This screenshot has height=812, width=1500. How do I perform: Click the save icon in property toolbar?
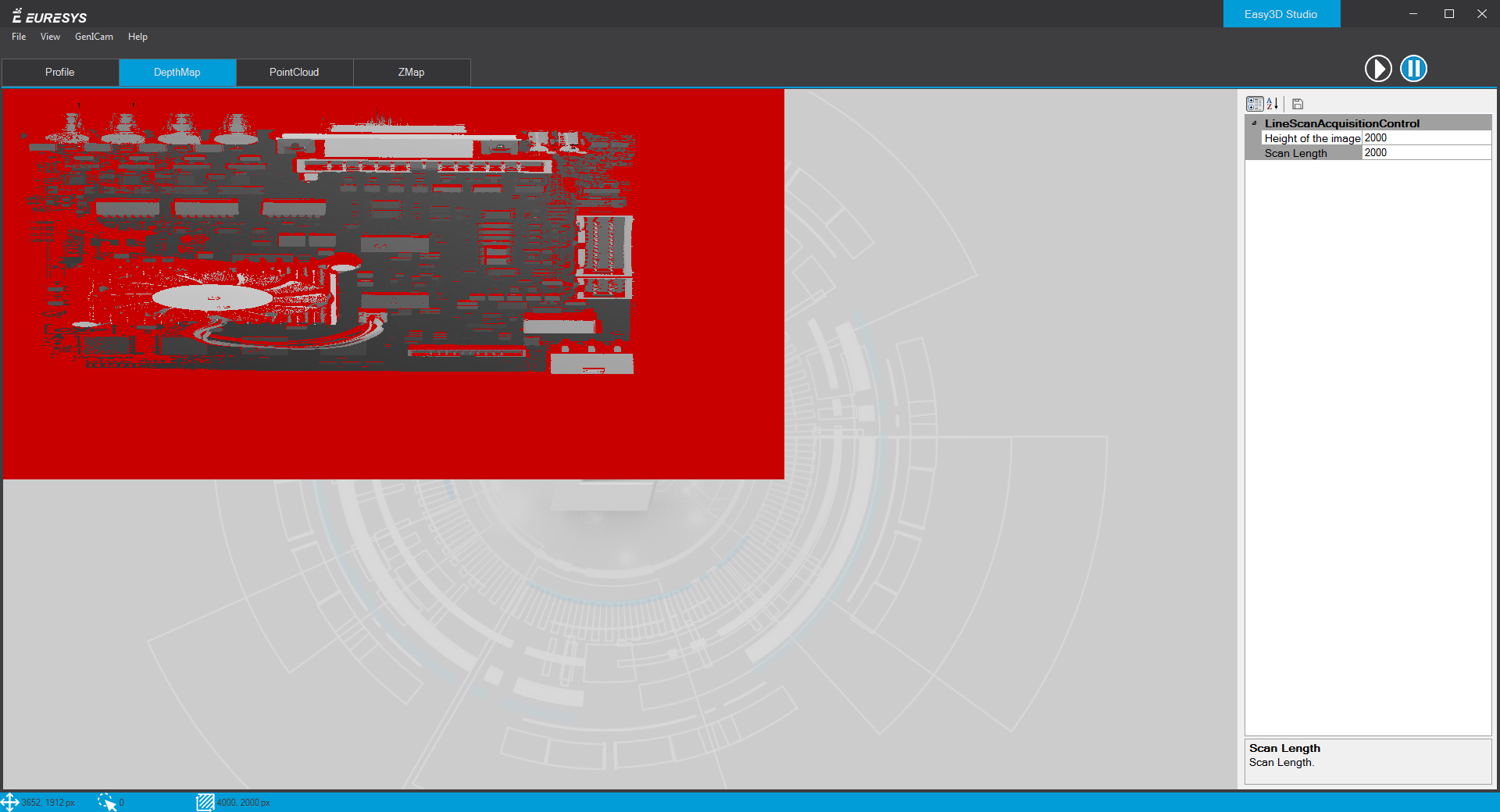pos(1298,104)
